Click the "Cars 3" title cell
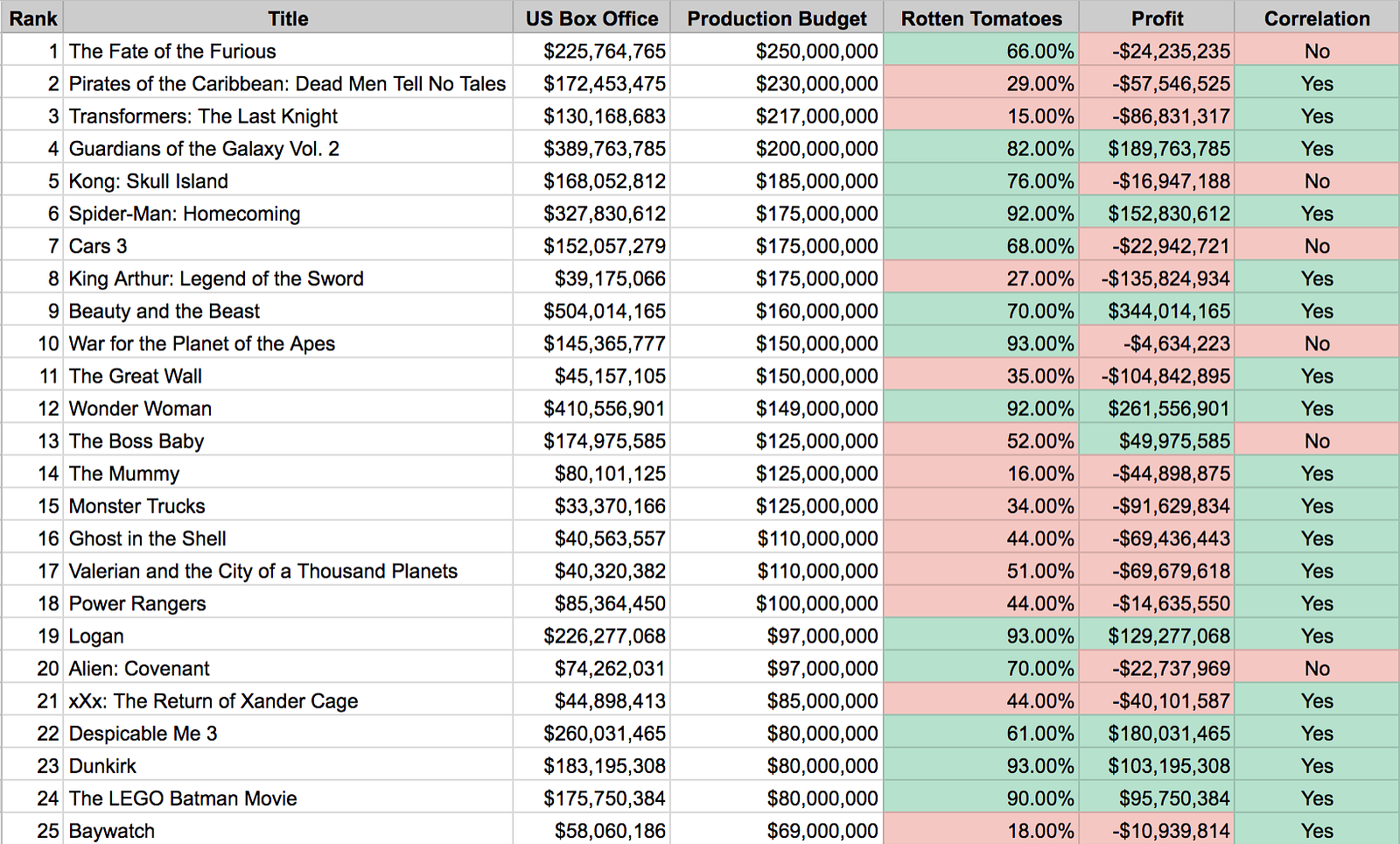The width and height of the screenshot is (1400, 844). point(288,245)
